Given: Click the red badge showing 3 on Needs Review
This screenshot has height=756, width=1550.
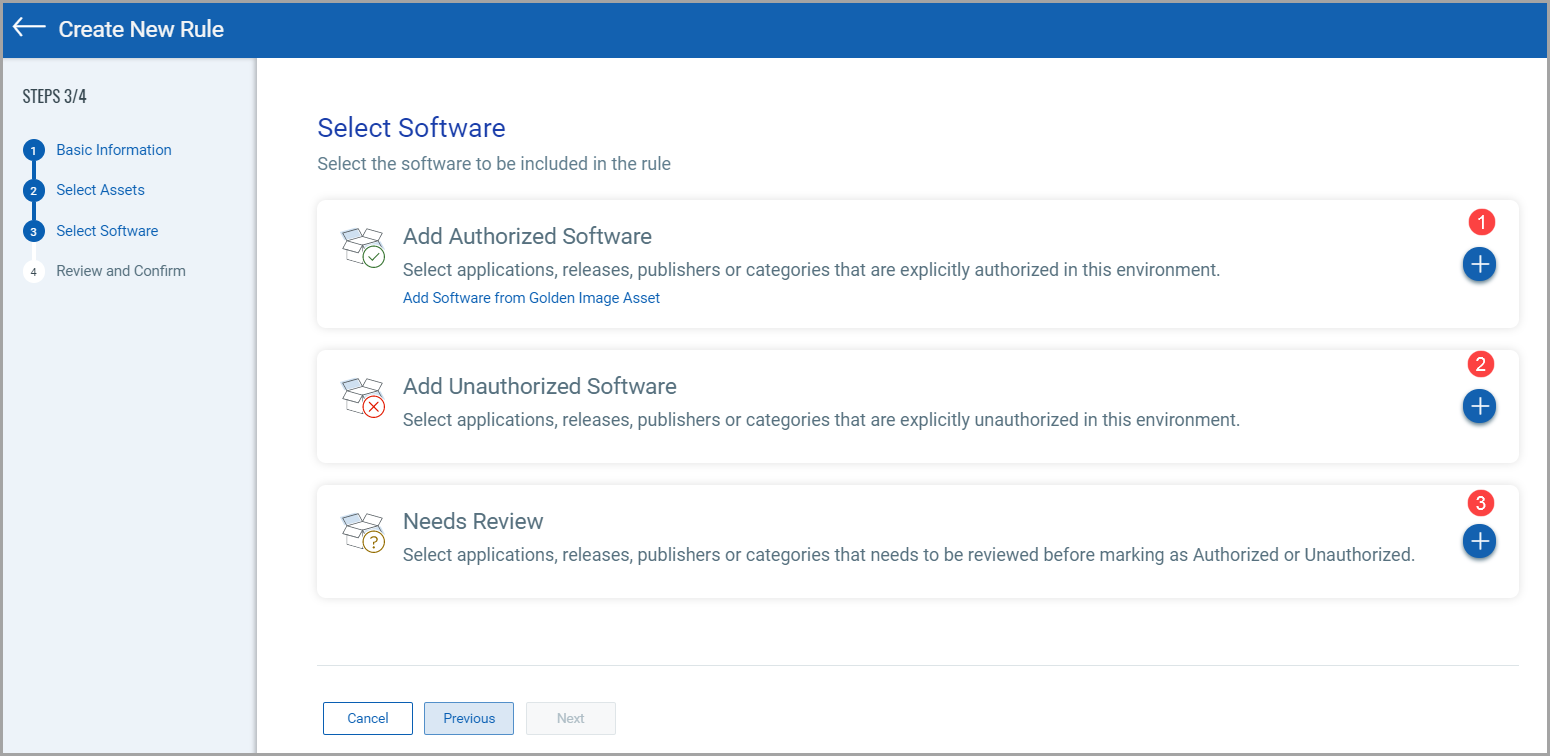Looking at the screenshot, I should coord(1480,502).
